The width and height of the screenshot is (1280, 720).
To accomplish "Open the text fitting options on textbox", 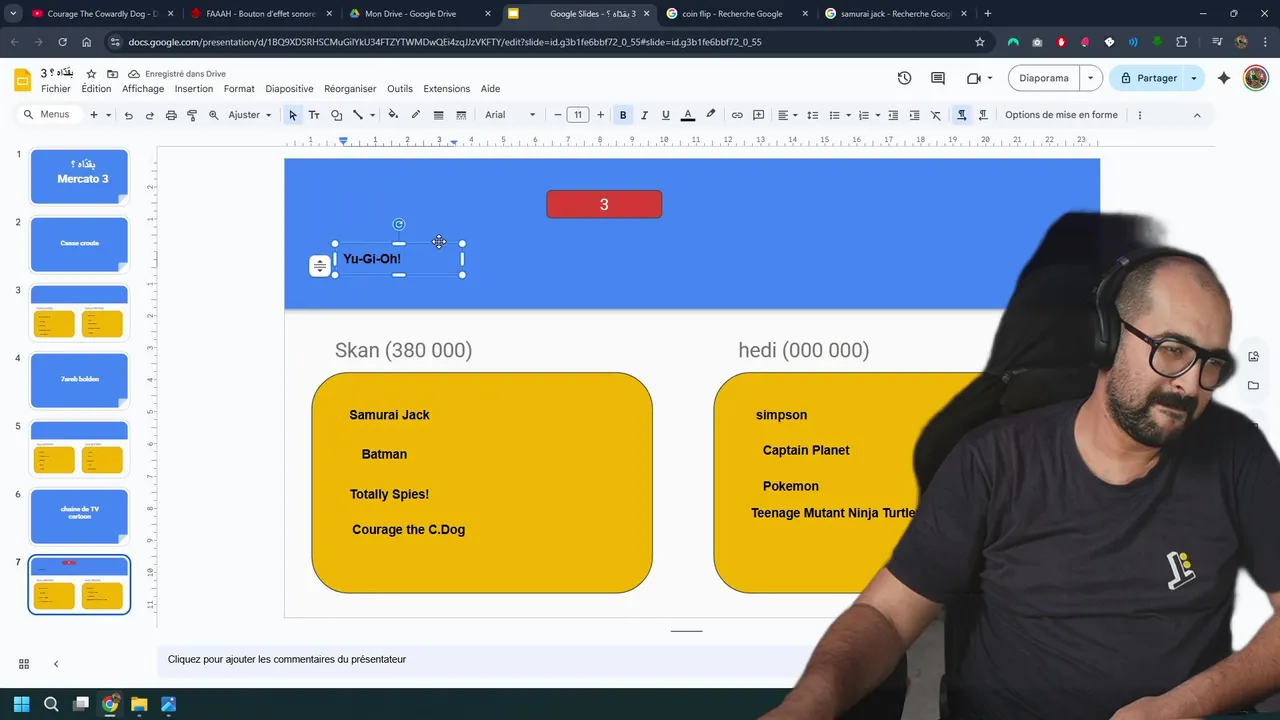I will [319, 266].
